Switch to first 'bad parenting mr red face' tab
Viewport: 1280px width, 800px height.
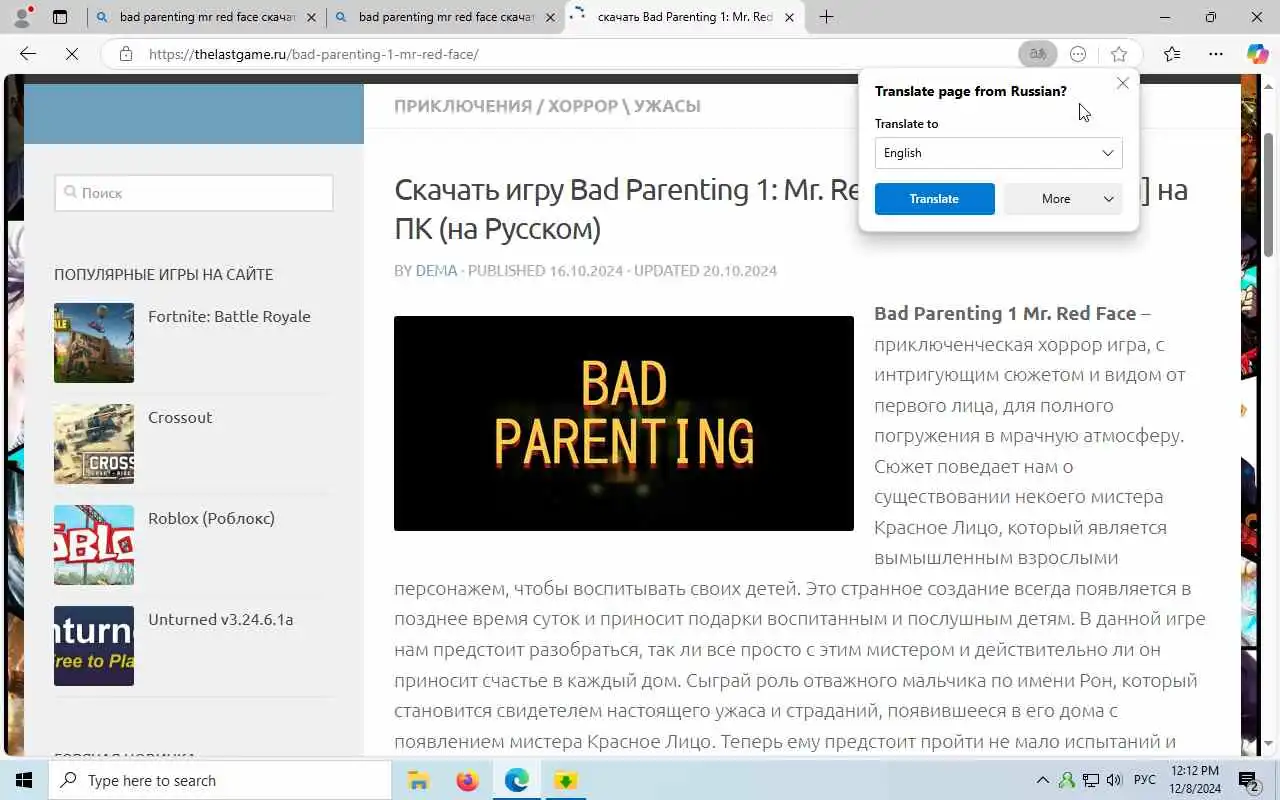point(206,17)
